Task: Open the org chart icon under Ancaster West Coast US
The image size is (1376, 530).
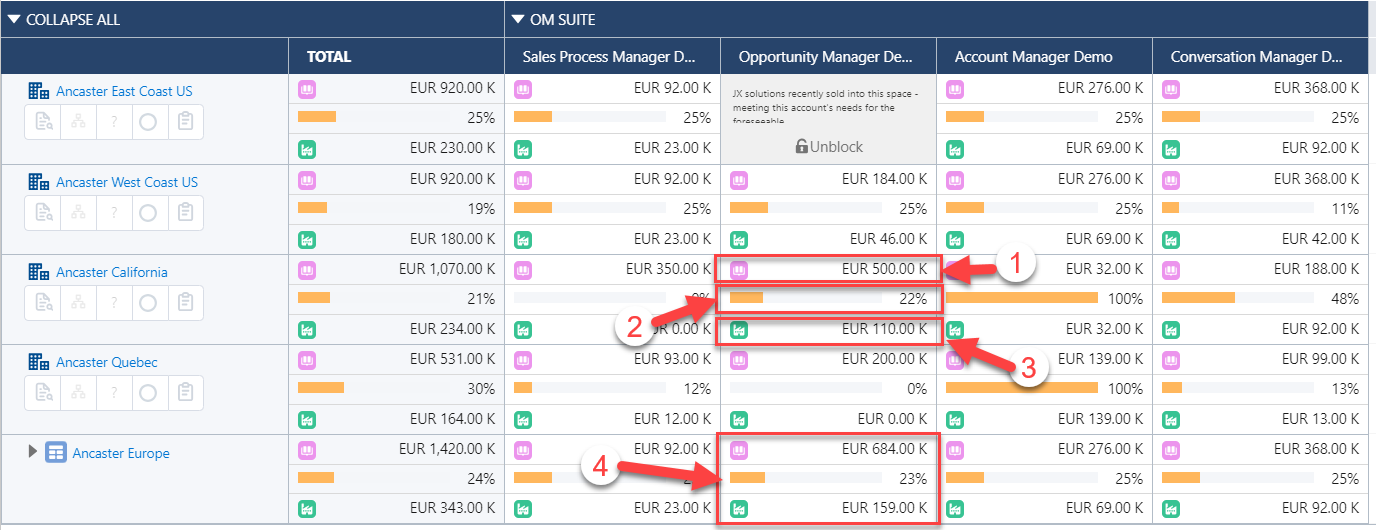Action: coord(80,213)
